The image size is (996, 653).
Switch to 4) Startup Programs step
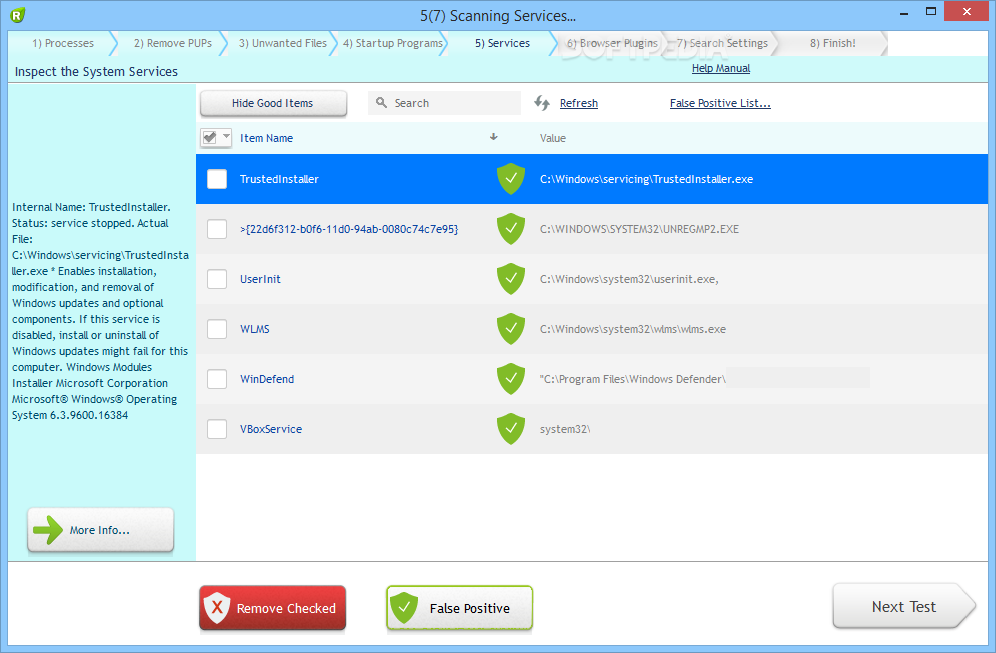(x=393, y=43)
